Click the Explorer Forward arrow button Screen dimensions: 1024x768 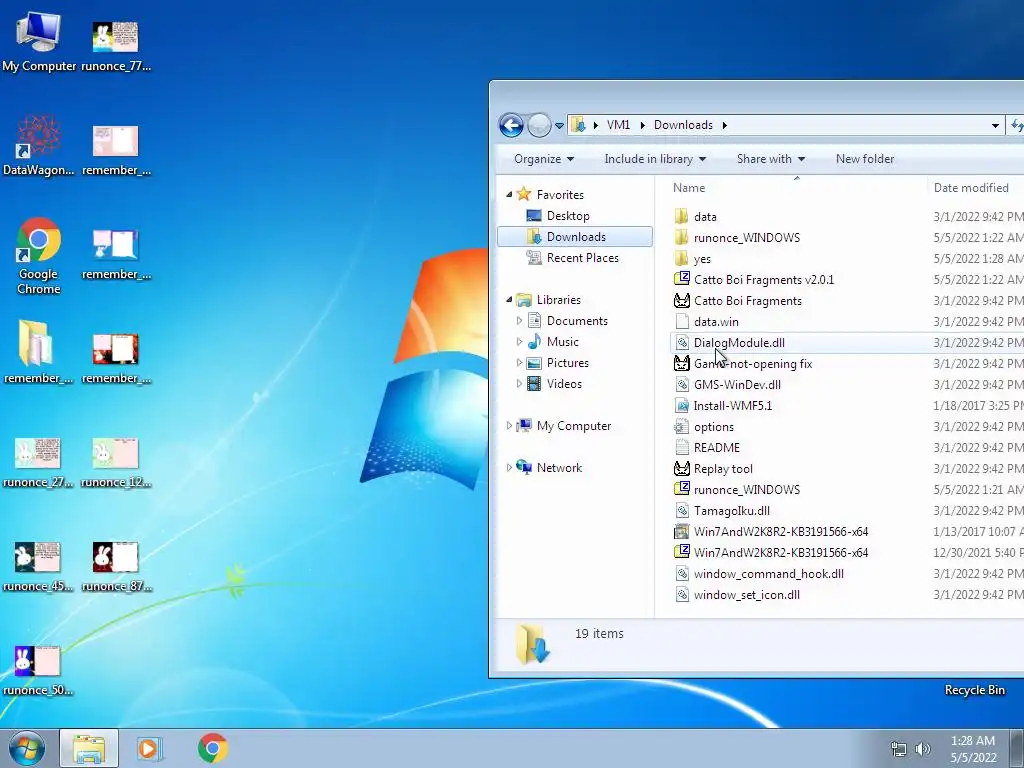539,125
